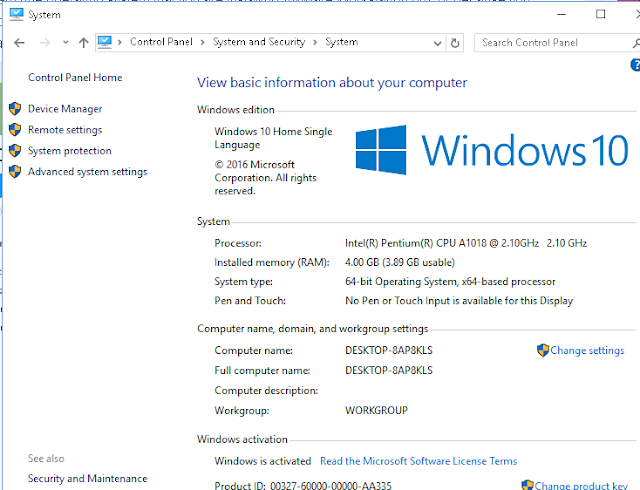
Task: Click shield icon beside Device Manager
Action: coord(15,109)
